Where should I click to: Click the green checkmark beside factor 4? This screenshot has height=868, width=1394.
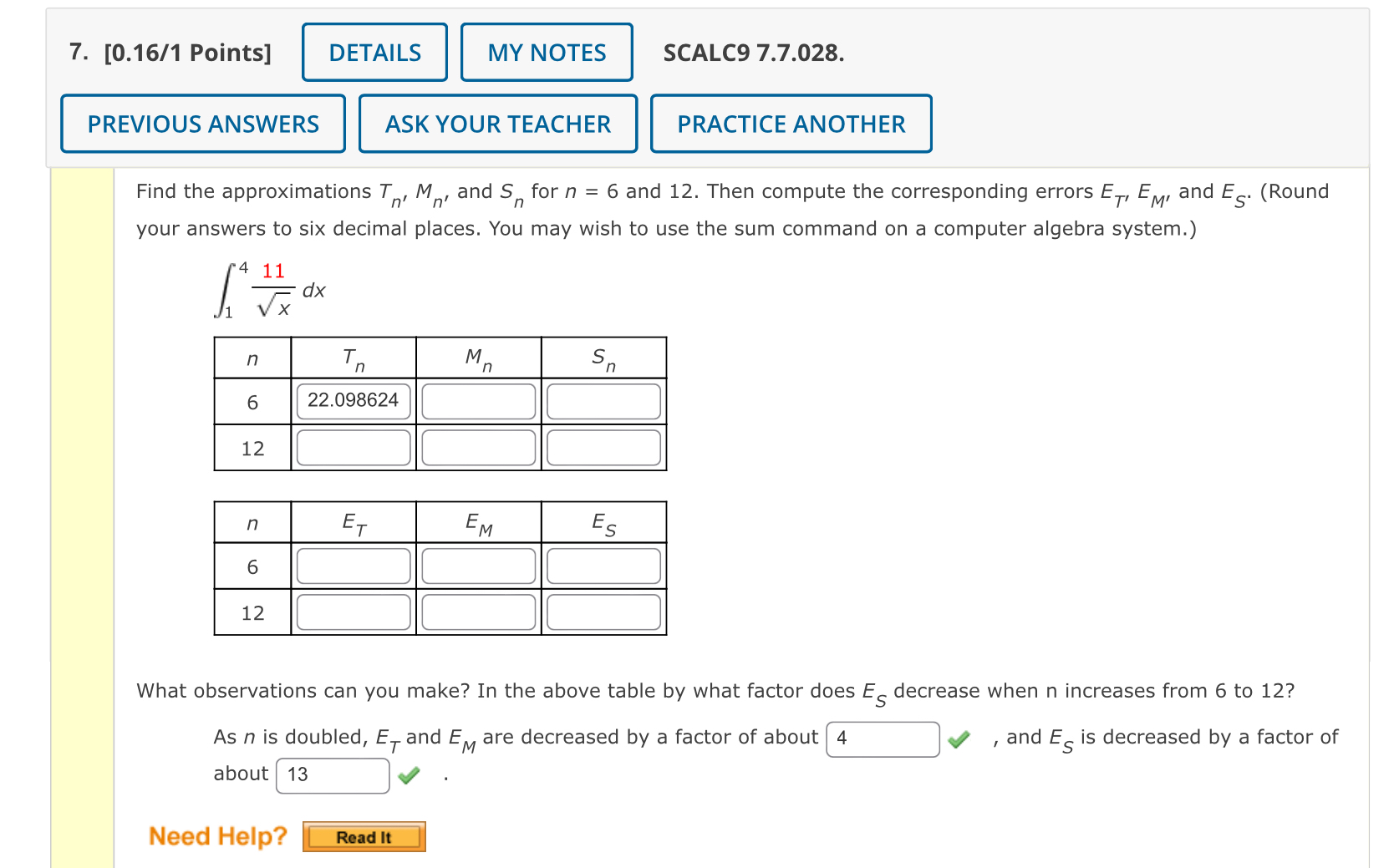pyautogui.click(x=960, y=739)
